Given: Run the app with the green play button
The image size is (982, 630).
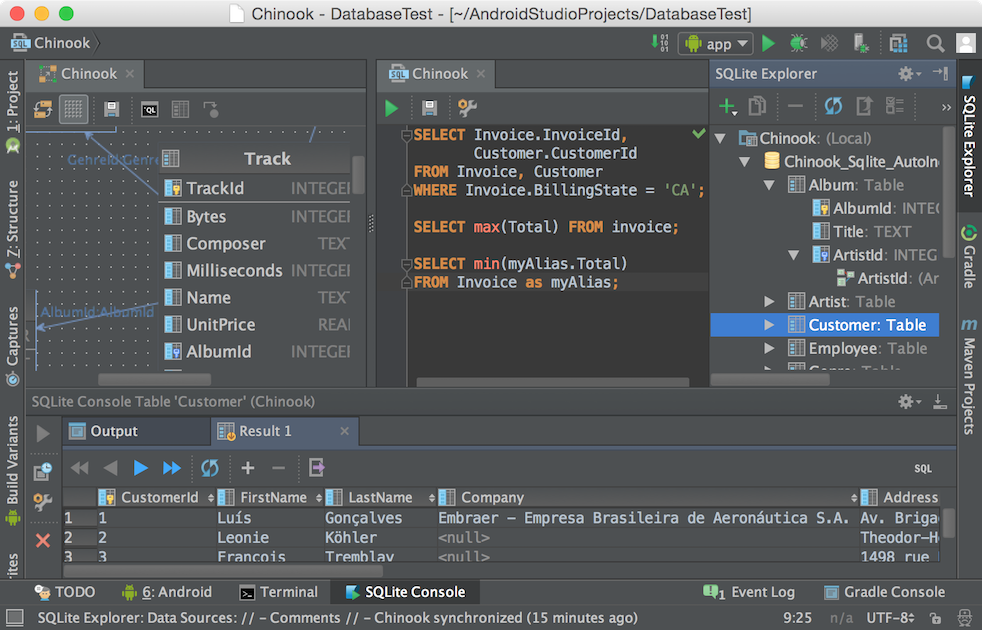Looking at the screenshot, I should point(767,43).
